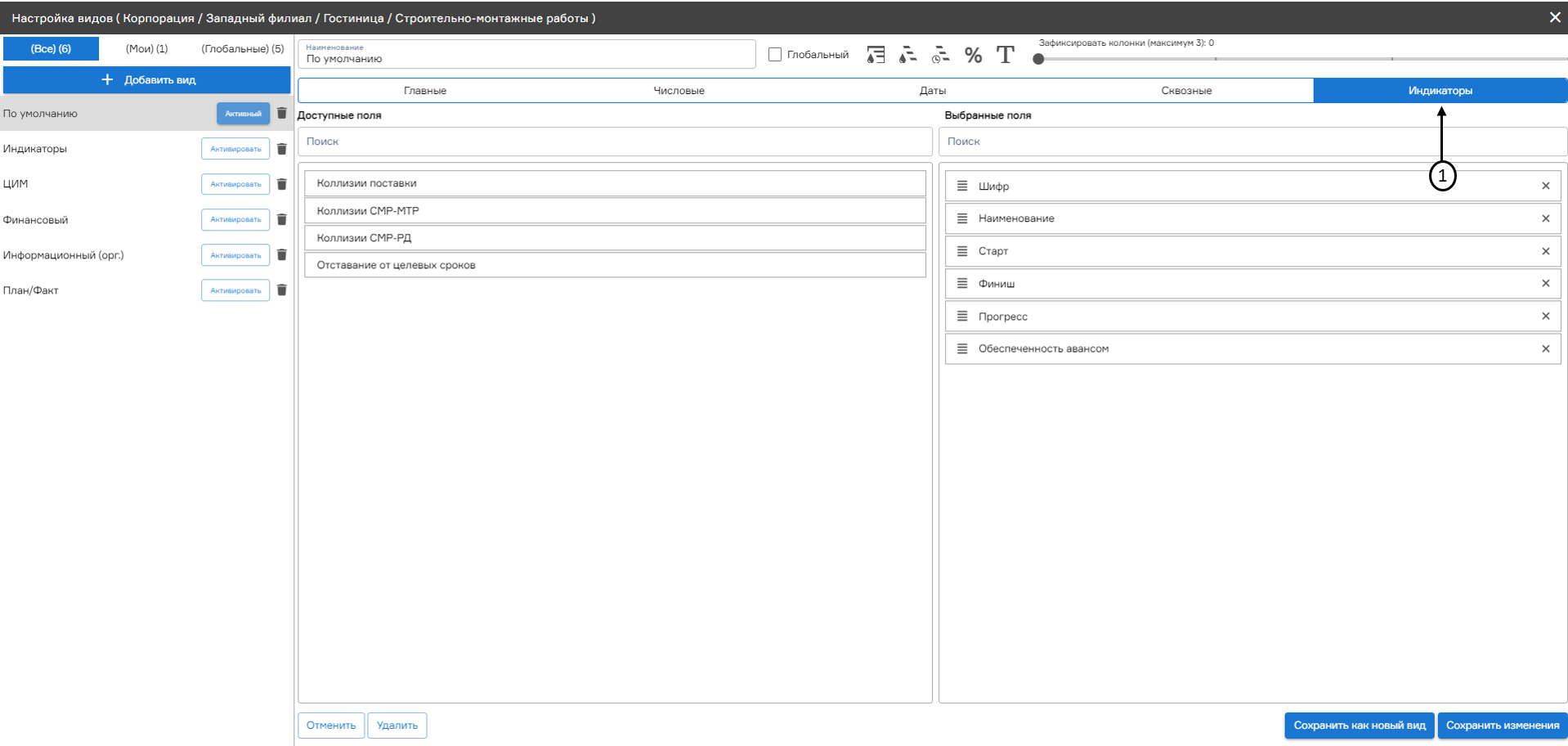The image size is (1568, 746).
Task: Click the Gantt clock schedule icon
Action: coord(940,55)
